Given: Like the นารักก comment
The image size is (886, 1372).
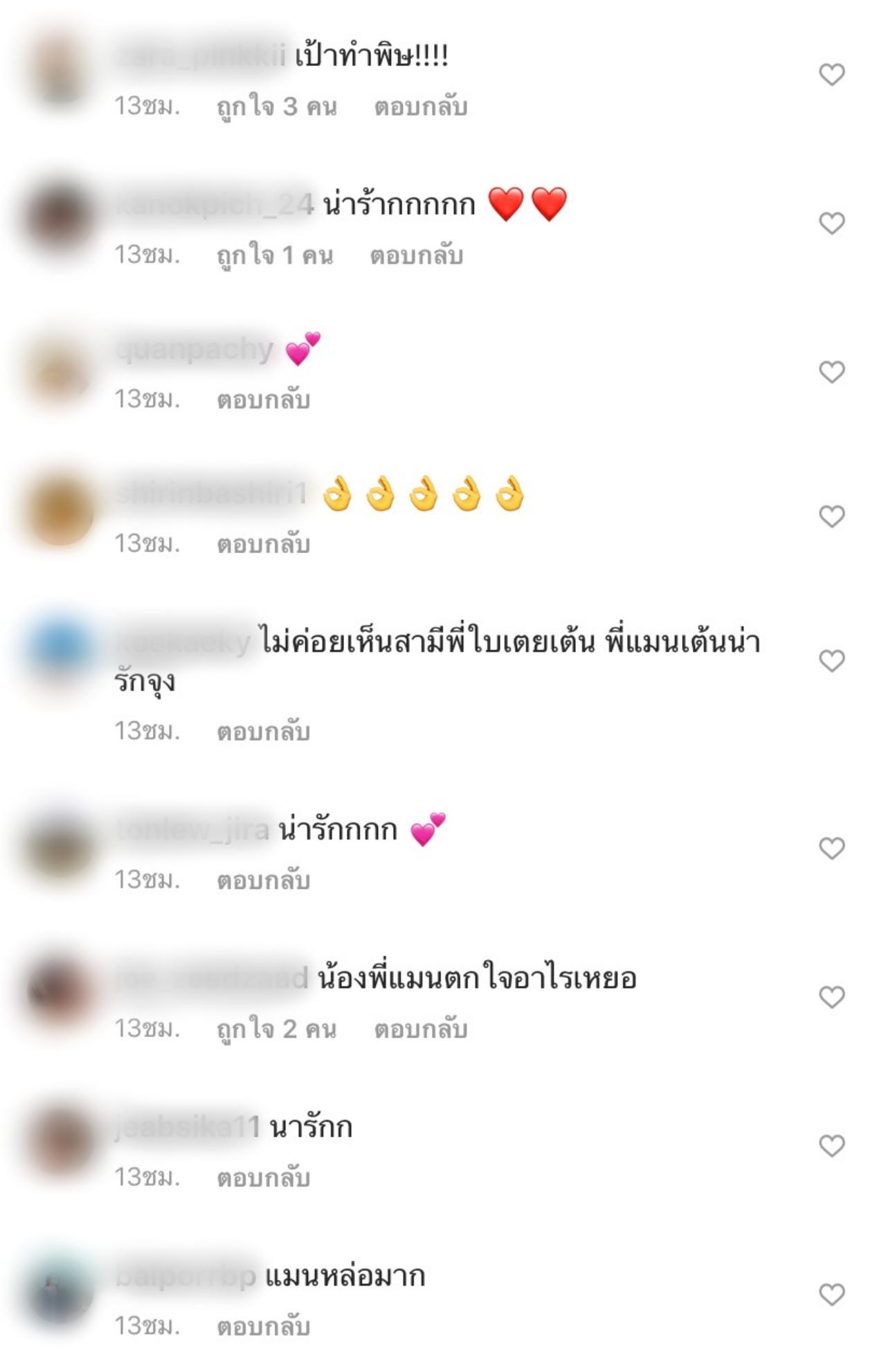Looking at the screenshot, I should (x=831, y=1146).
